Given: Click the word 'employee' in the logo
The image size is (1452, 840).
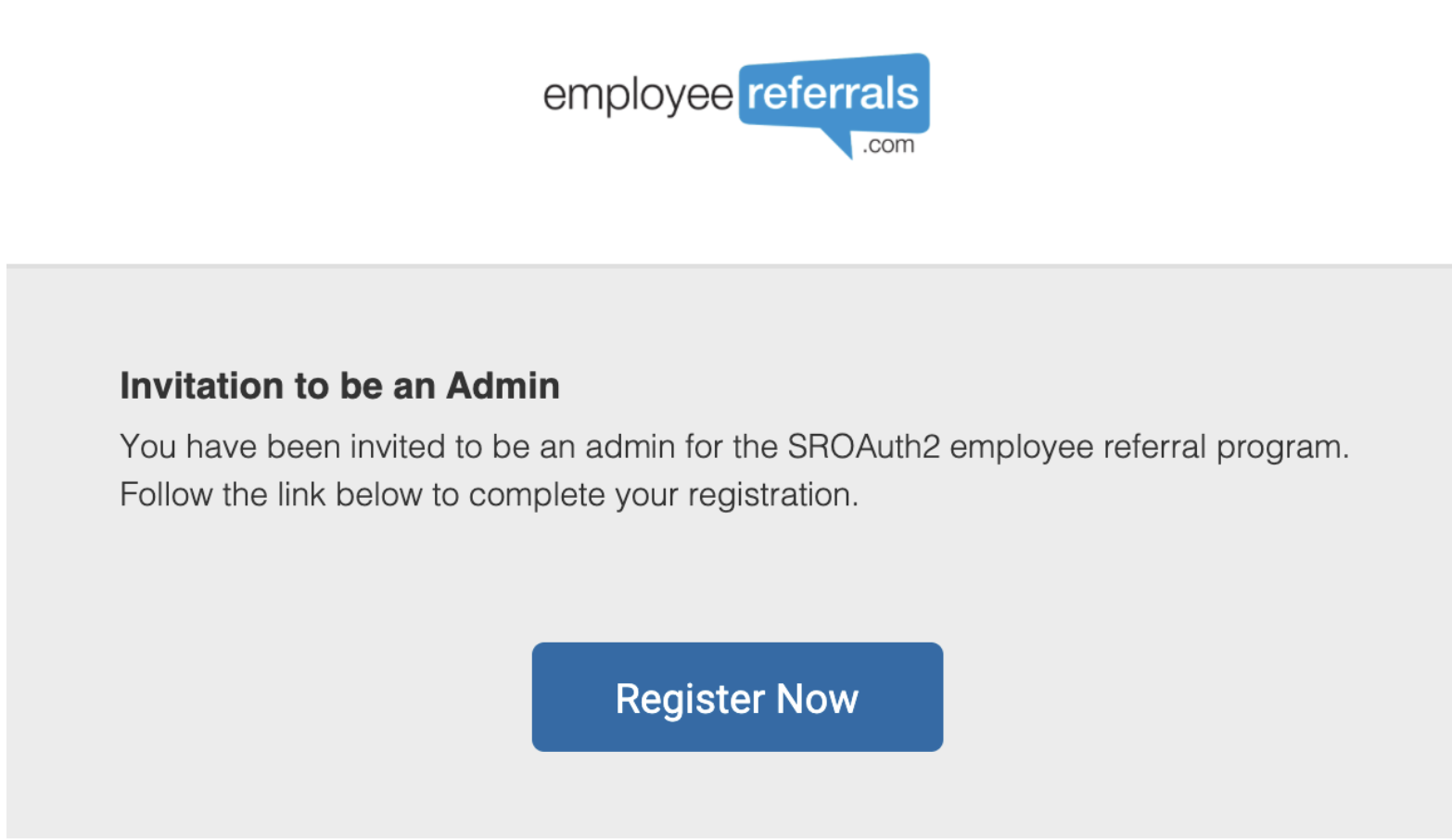Looking at the screenshot, I should [x=640, y=95].
